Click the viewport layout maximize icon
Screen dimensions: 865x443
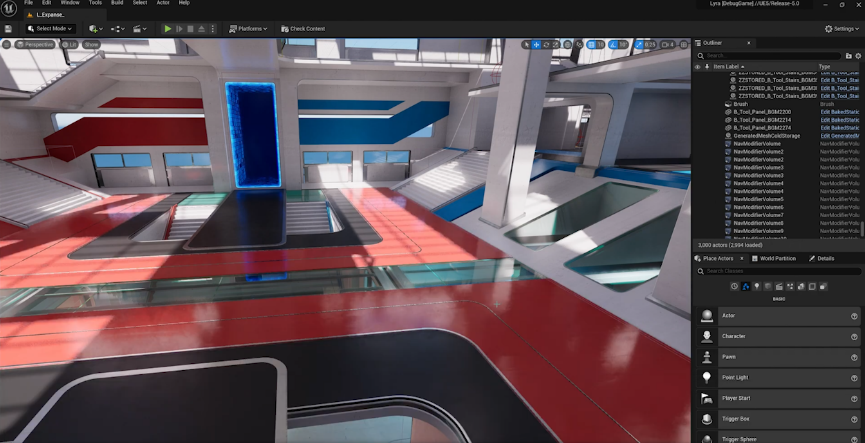point(684,45)
